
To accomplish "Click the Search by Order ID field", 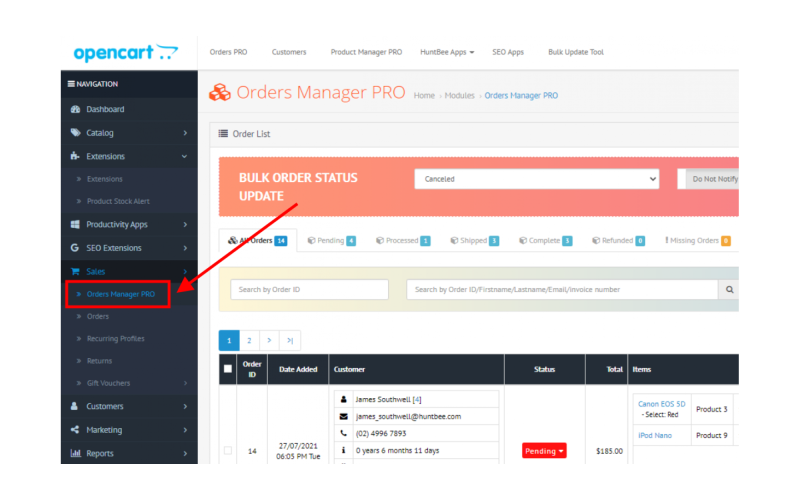I will (x=309, y=289).
